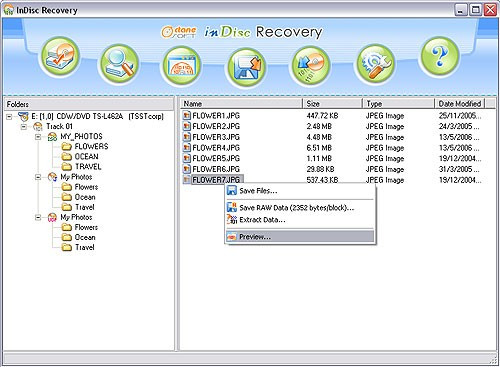Viewport: 500px width, 367px height.
Task: Click the MY_PHOTOS session icon
Action: coord(52,137)
